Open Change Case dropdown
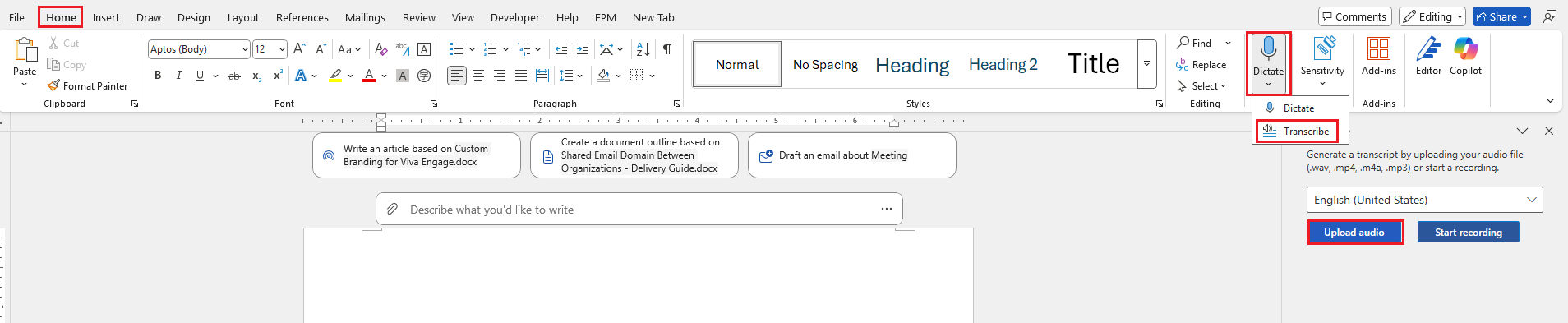 click(x=349, y=49)
